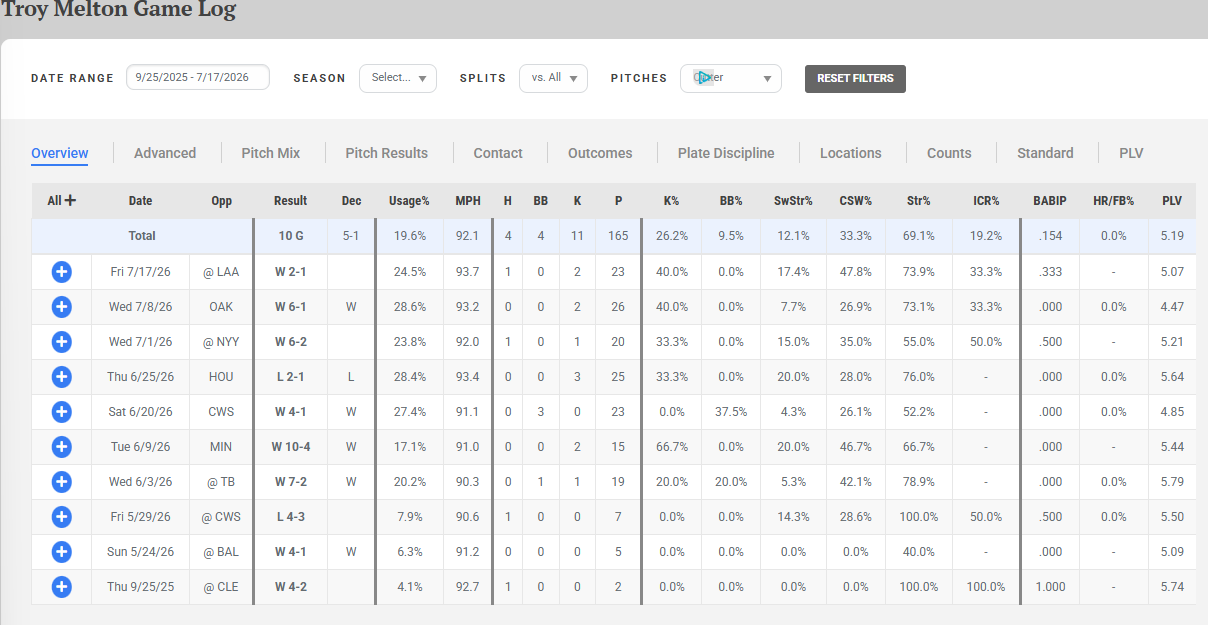
Task: Expand the Thu 6/25/26 HOU row
Action: (61, 377)
